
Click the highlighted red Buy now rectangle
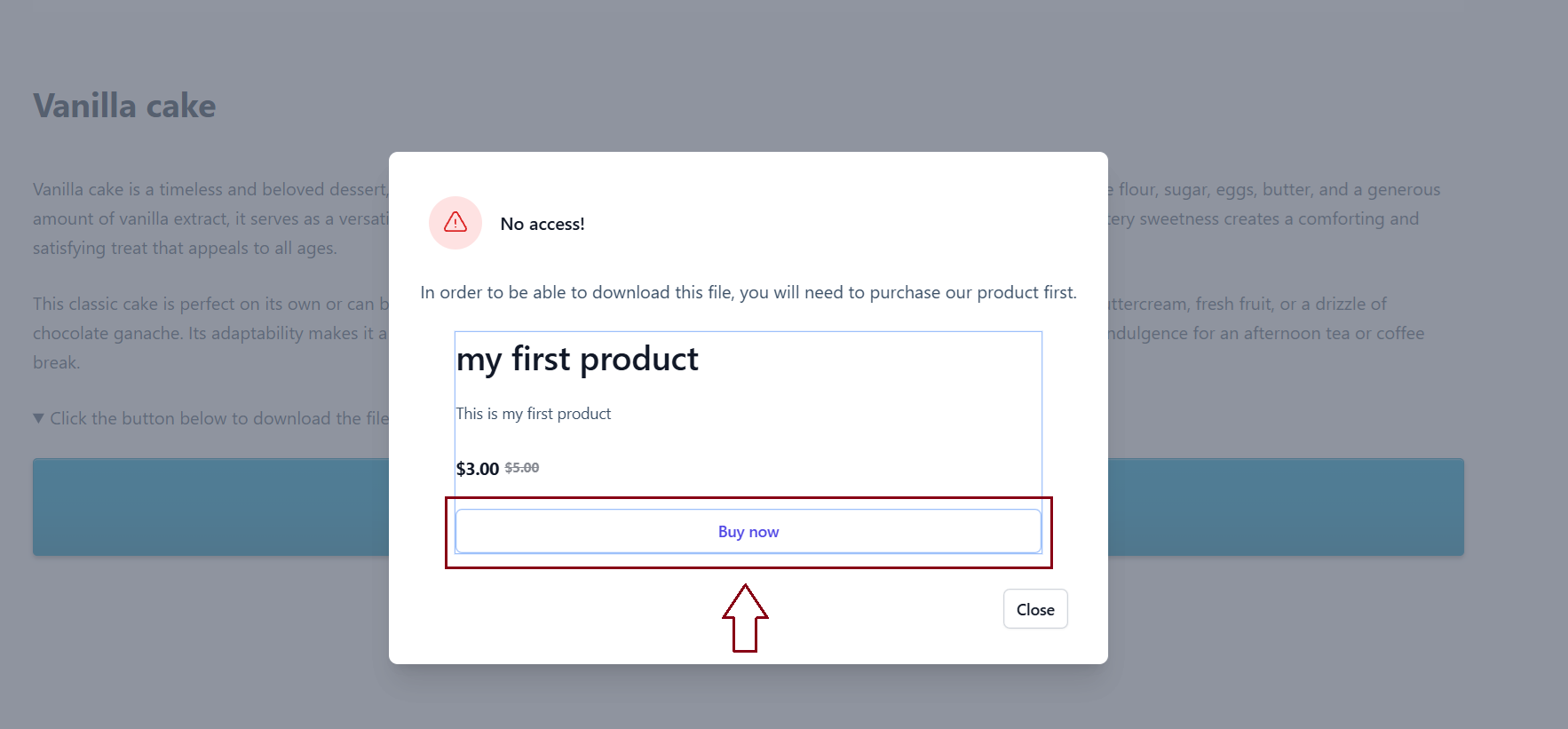[748, 532]
